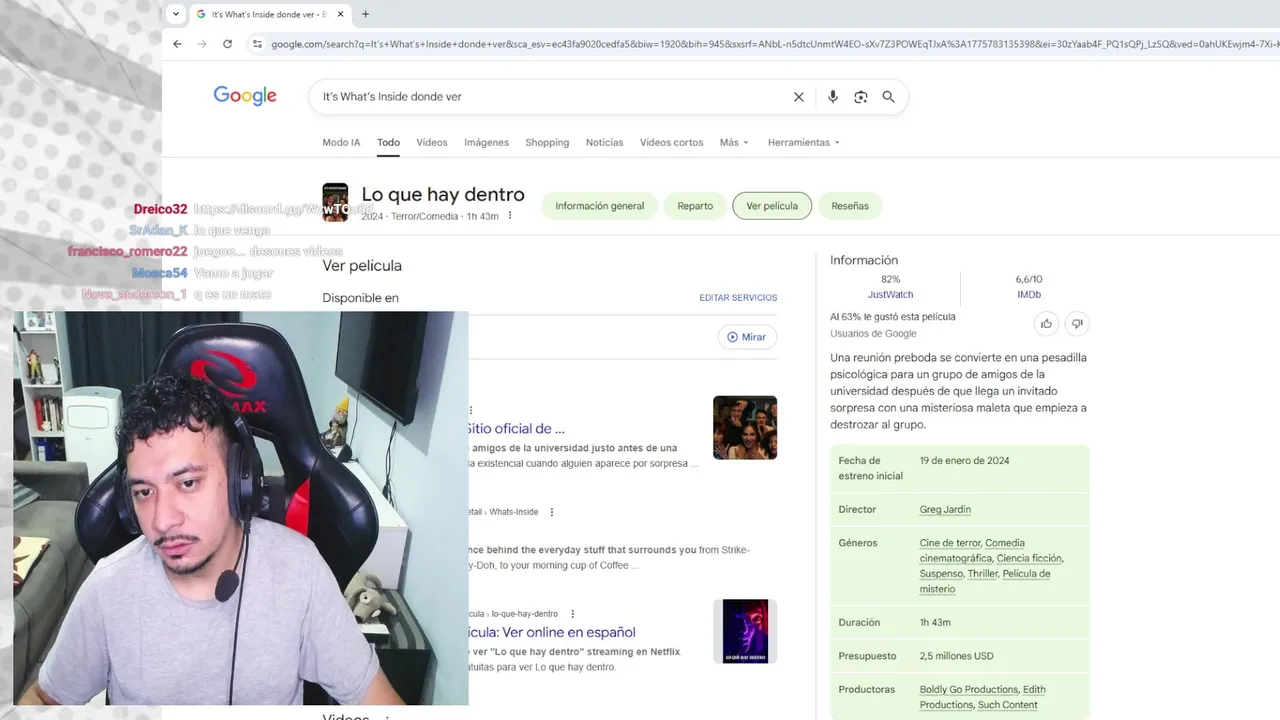This screenshot has height=720, width=1280.
Task: Click the Google logo
Action: 245,96
